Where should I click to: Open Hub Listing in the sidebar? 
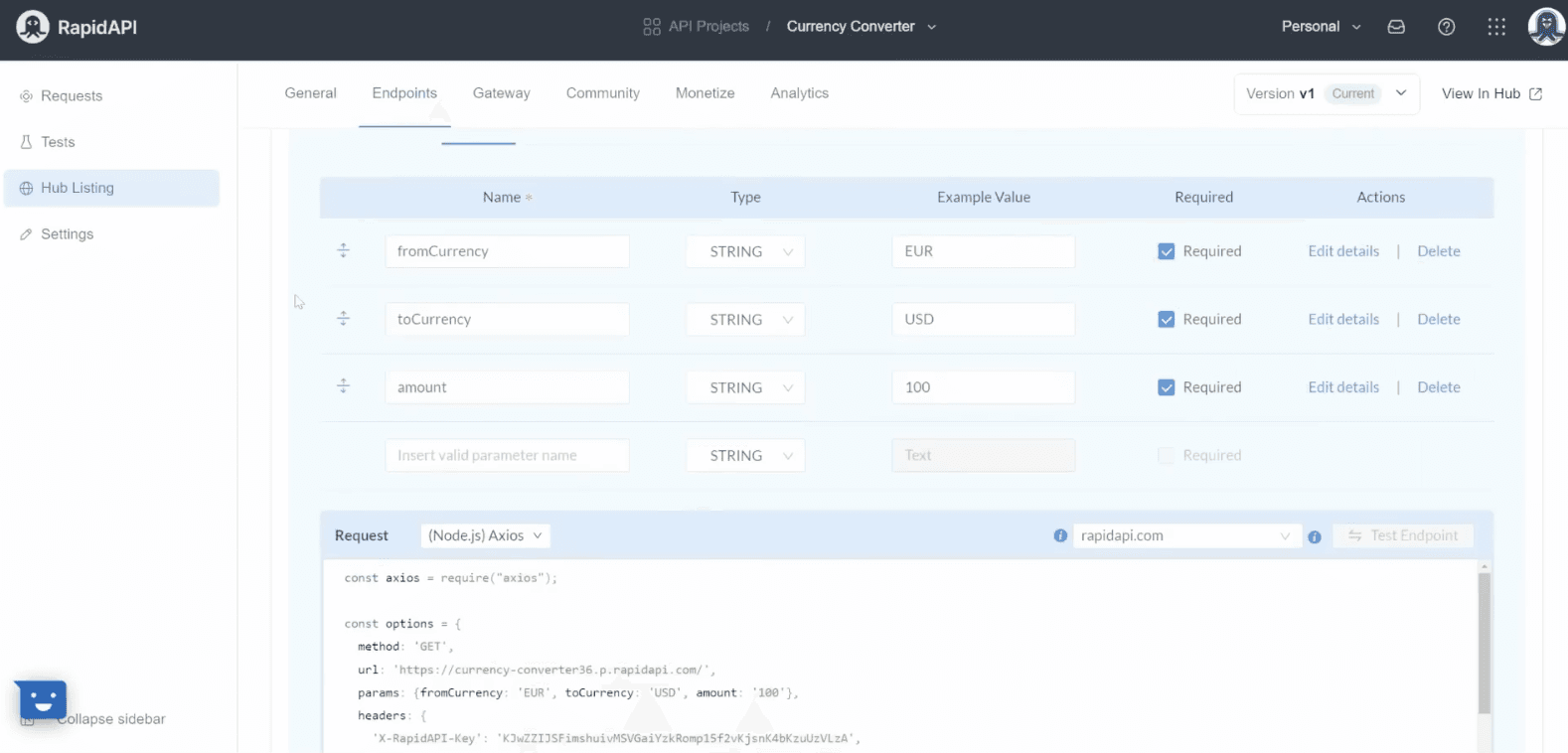pos(111,188)
